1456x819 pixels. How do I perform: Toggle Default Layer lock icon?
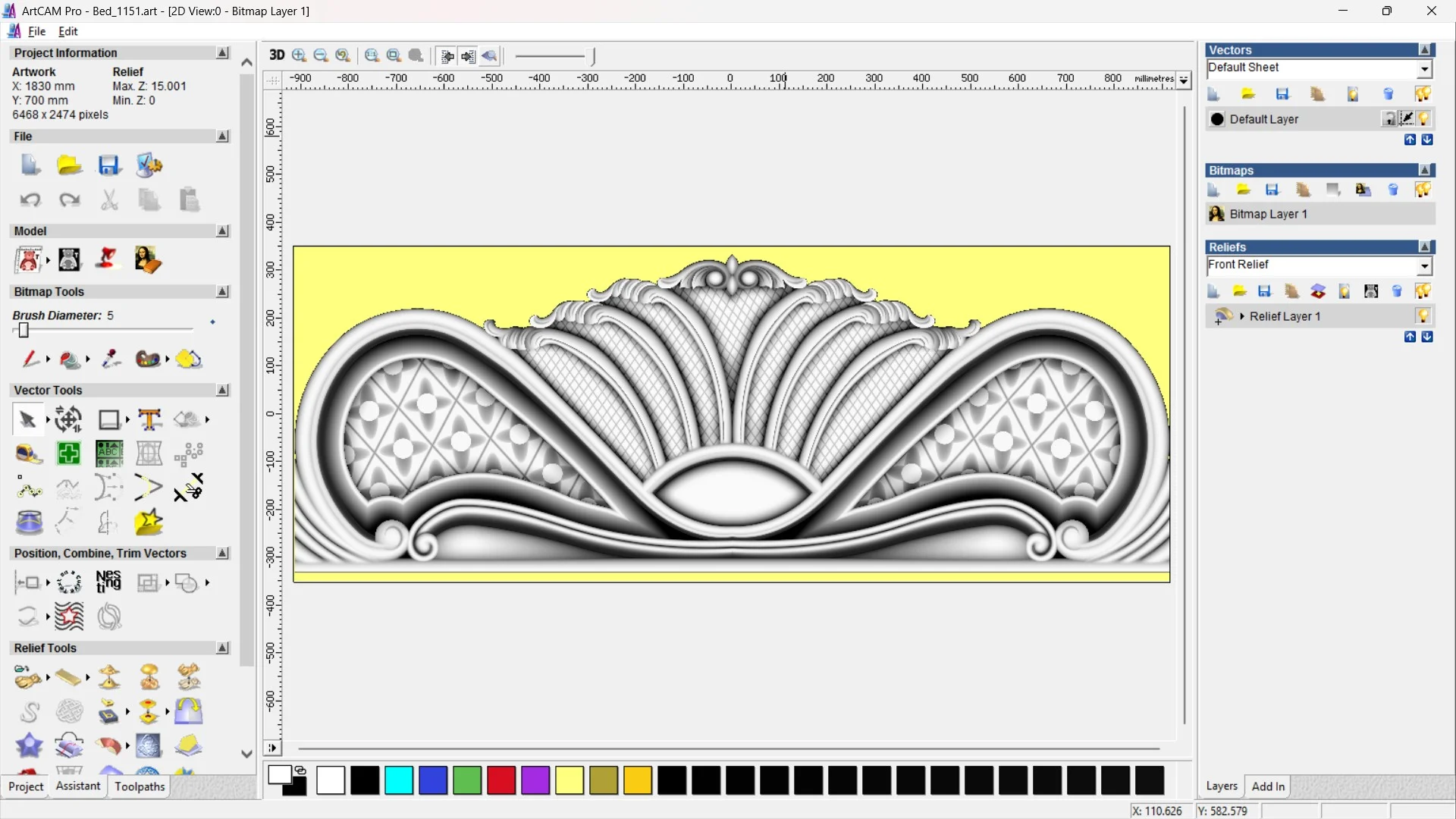coord(1389,119)
